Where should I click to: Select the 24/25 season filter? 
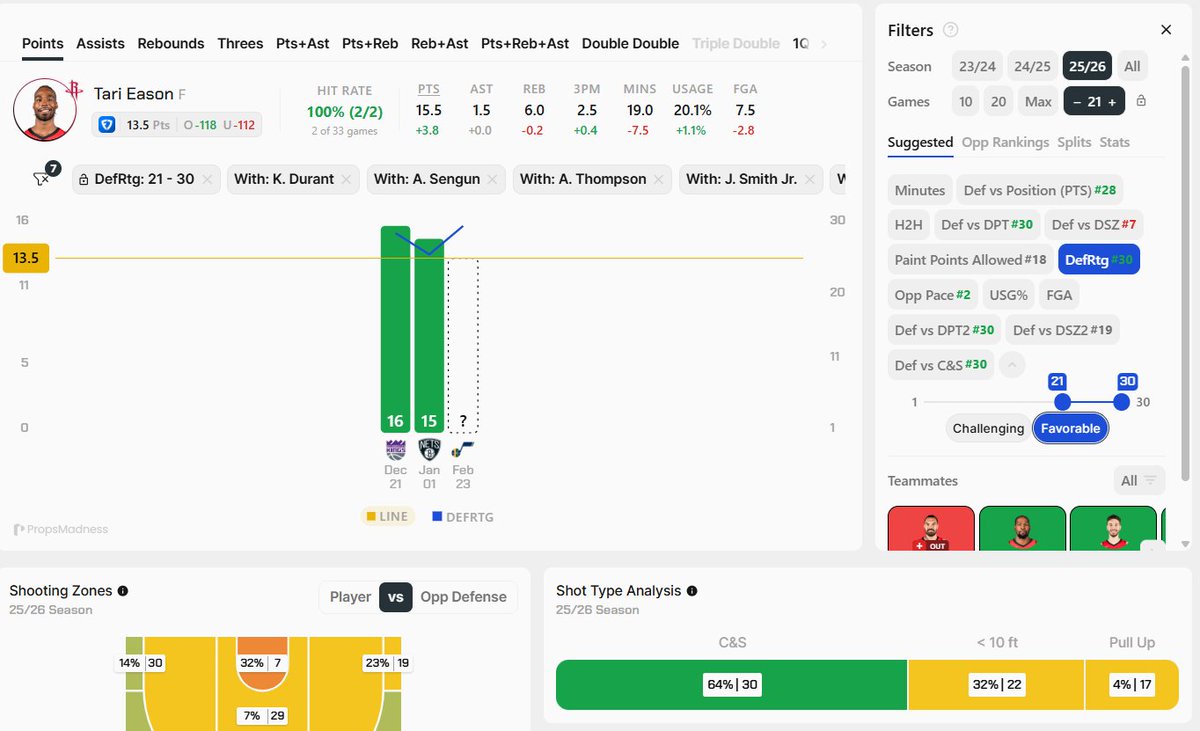point(1032,66)
